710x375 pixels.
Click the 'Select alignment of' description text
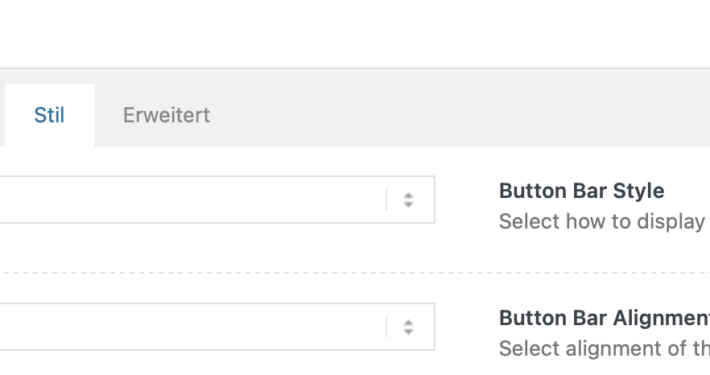pos(604,349)
